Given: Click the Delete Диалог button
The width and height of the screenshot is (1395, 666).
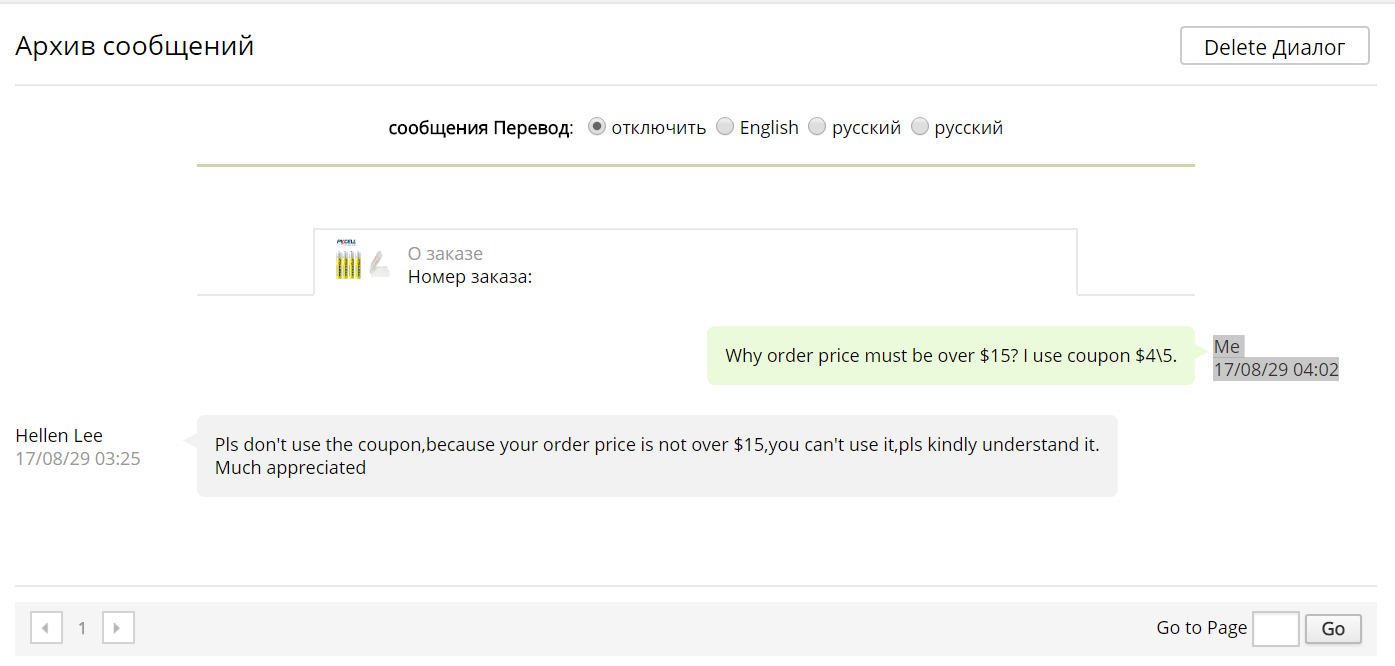Looking at the screenshot, I should pyautogui.click(x=1274, y=46).
